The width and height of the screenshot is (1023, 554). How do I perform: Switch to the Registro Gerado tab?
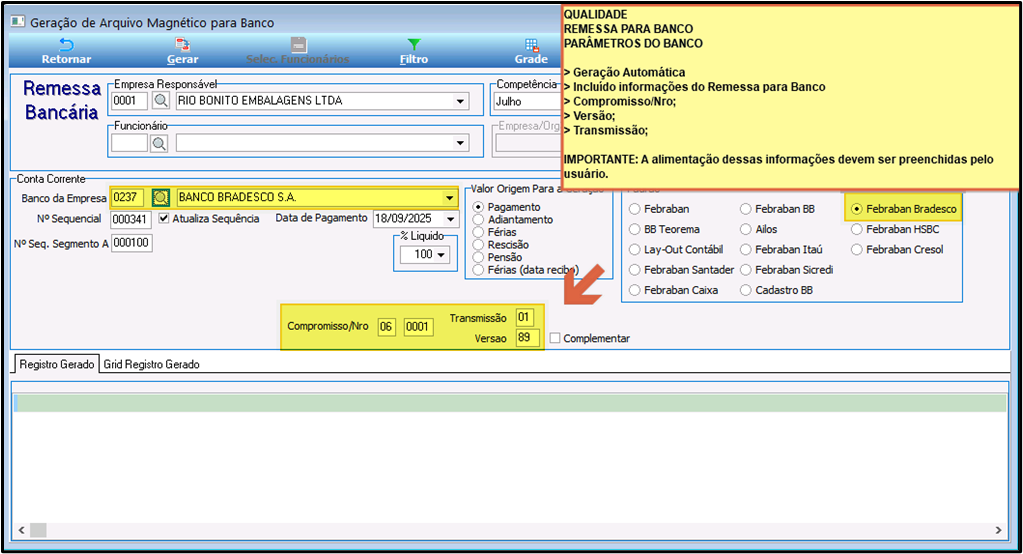click(x=57, y=364)
